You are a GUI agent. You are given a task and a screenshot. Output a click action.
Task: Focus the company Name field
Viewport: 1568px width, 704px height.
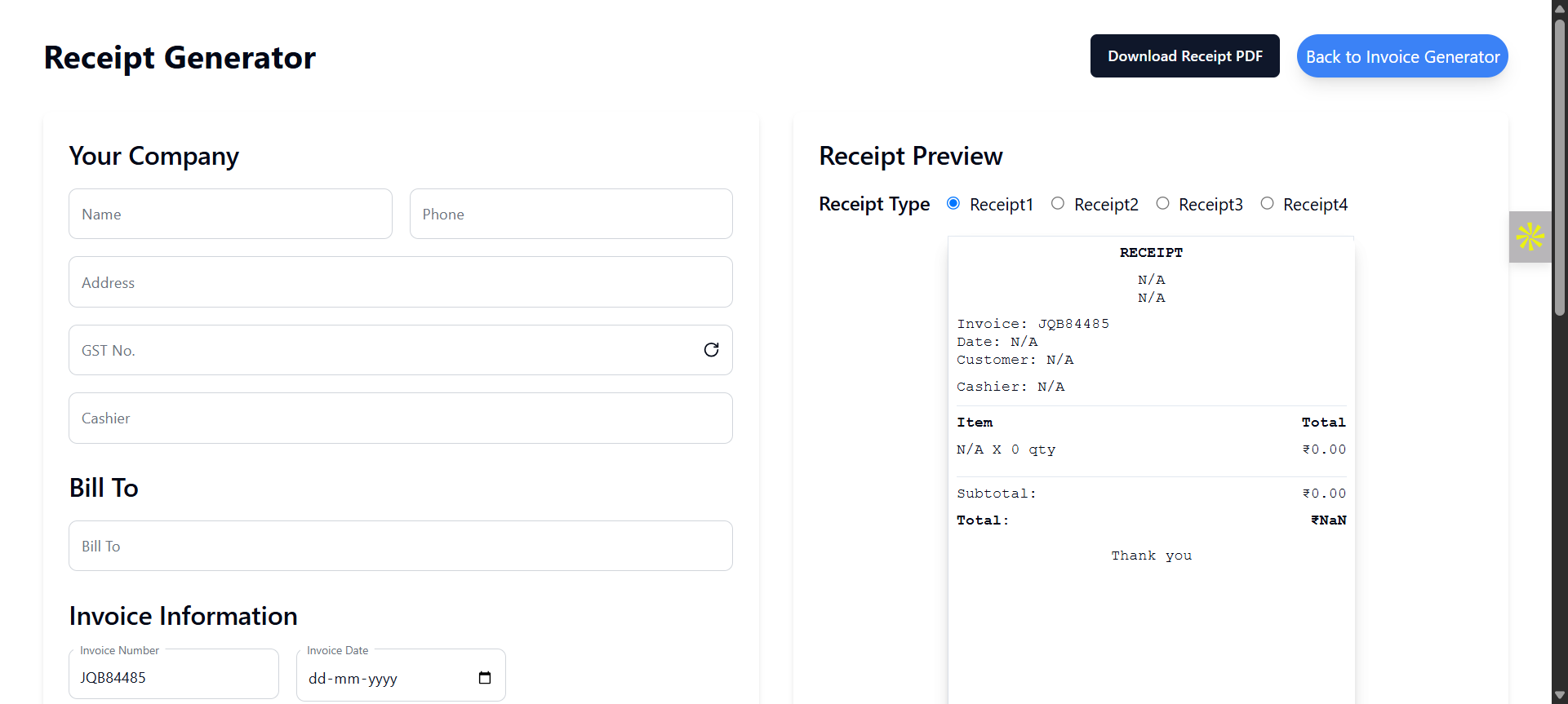(230, 214)
